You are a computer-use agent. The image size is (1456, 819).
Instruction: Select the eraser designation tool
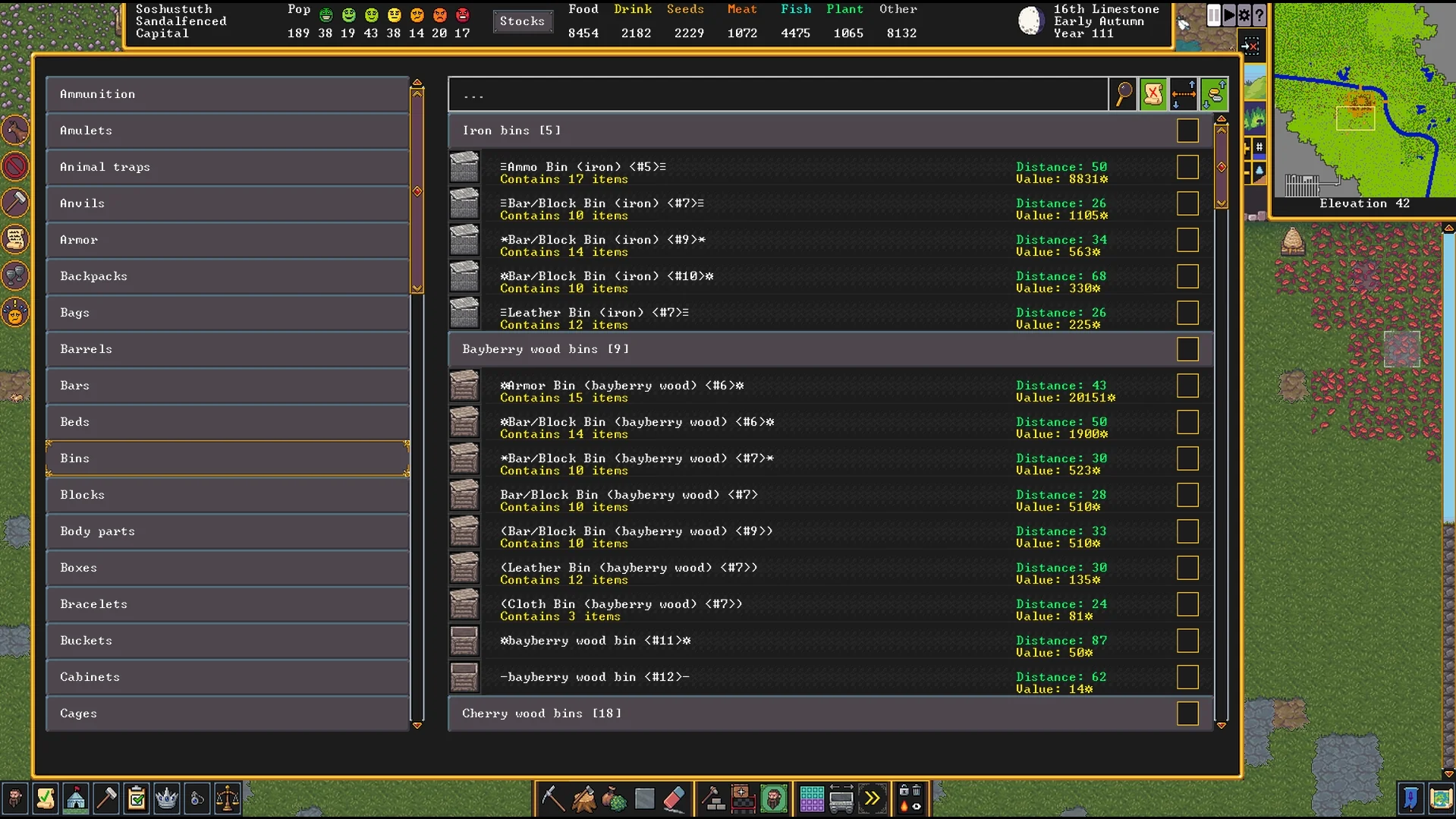[675, 799]
